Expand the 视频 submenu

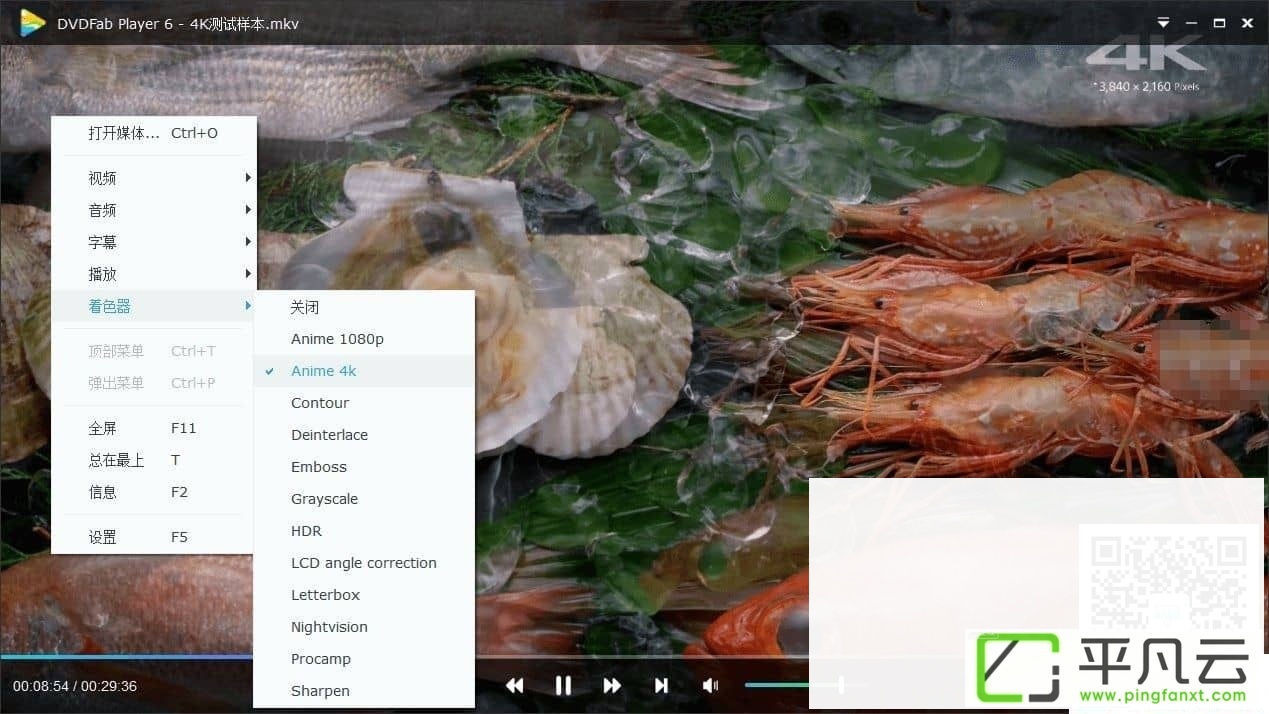click(x=154, y=178)
